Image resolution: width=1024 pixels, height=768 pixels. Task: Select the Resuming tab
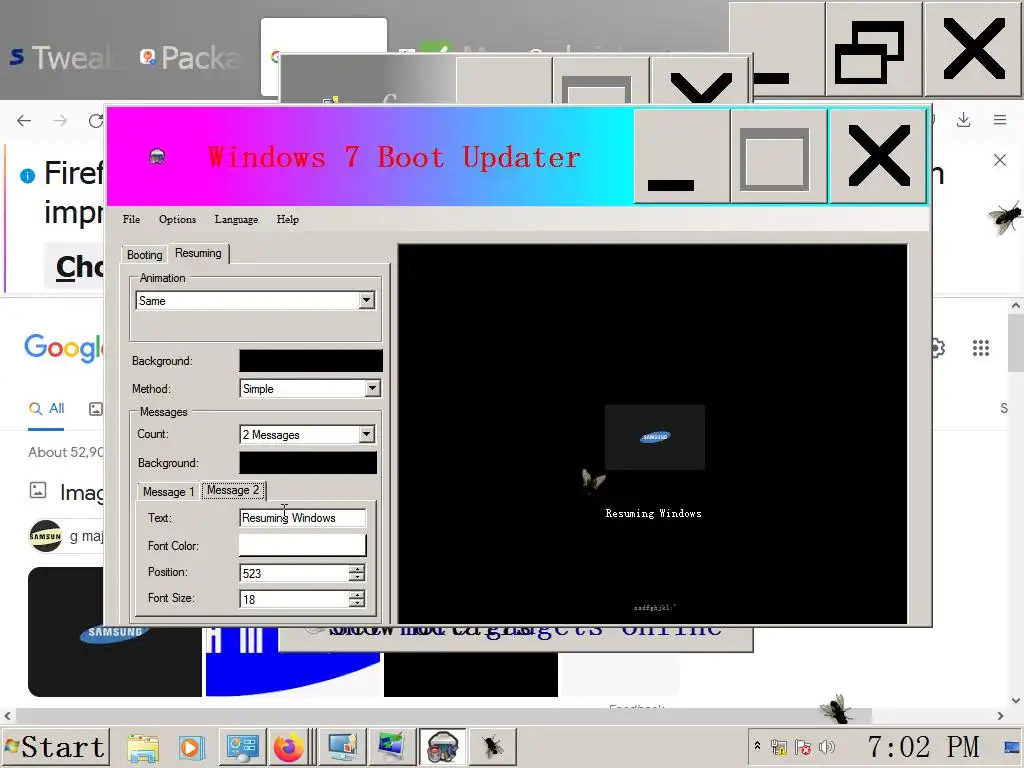(x=198, y=253)
